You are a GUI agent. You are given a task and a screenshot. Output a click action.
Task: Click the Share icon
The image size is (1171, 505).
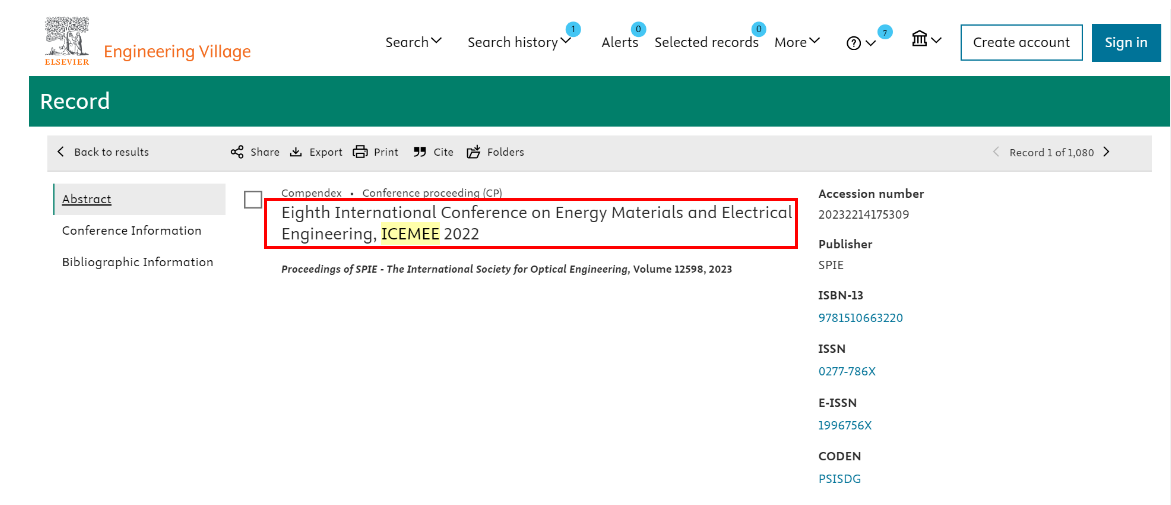coord(237,152)
